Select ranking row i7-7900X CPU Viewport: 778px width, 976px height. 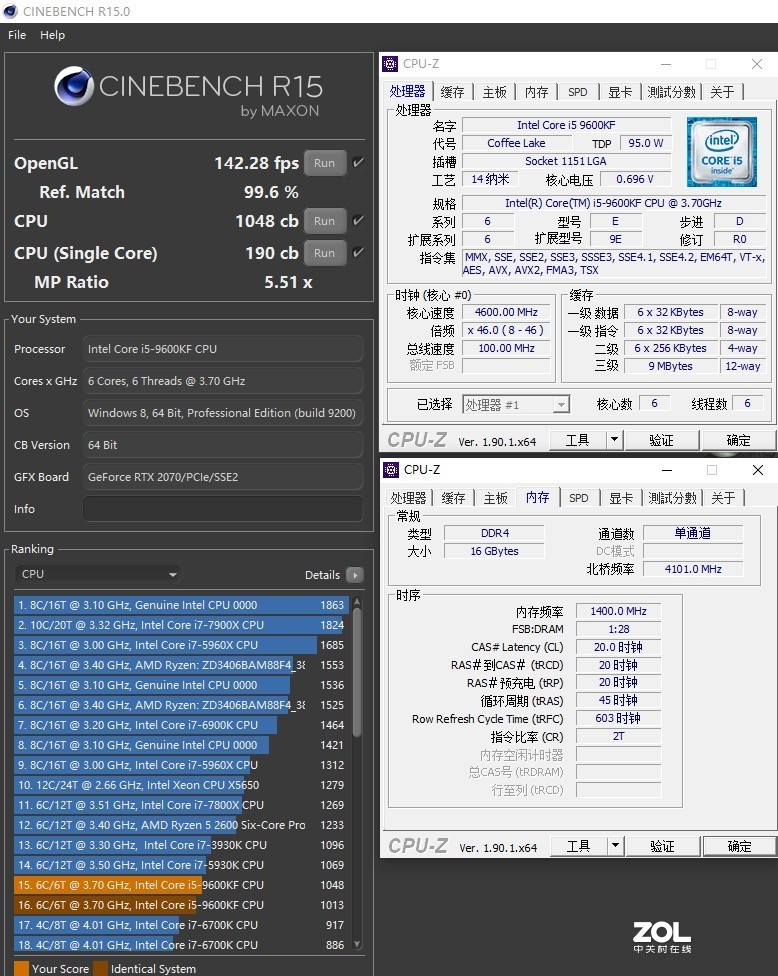click(x=180, y=624)
